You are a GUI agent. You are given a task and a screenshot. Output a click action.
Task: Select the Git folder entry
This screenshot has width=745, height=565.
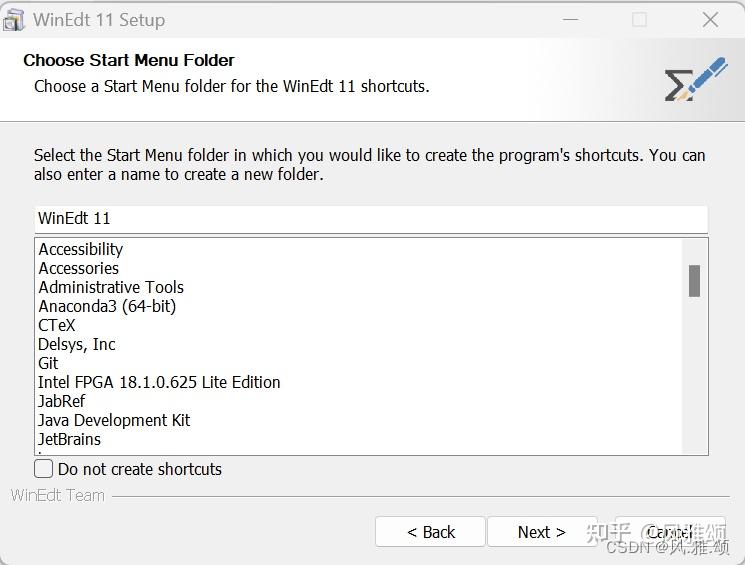pos(49,363)
